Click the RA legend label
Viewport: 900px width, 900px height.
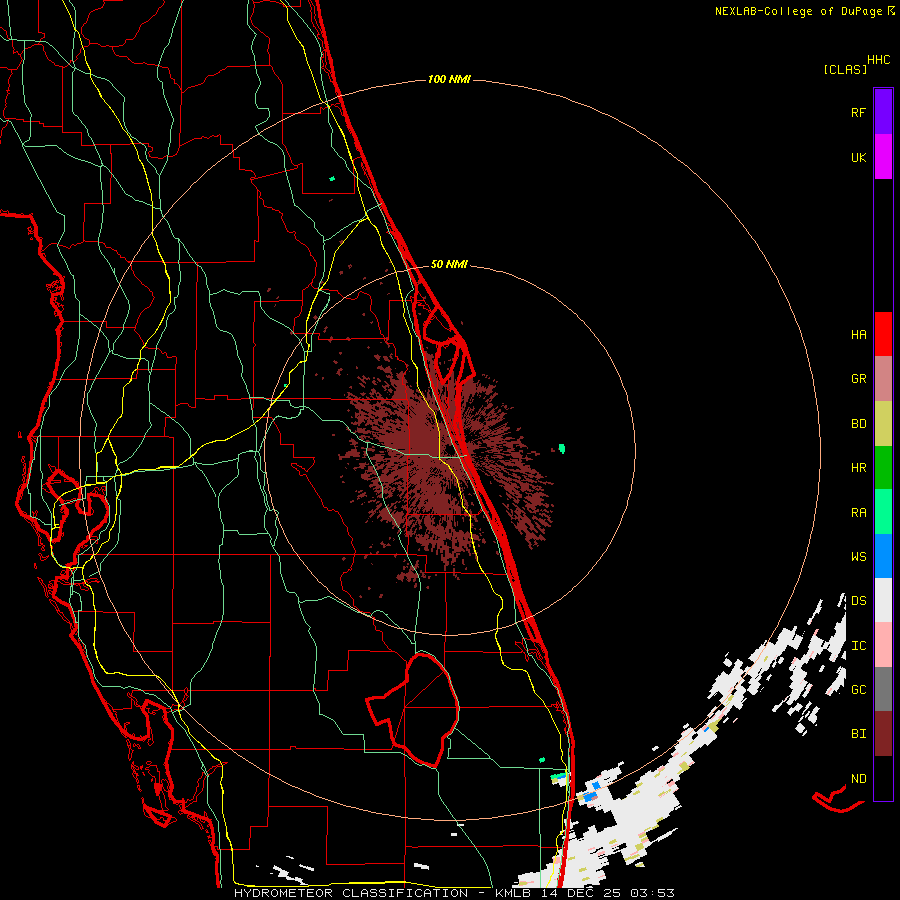[x=858, y=513]
